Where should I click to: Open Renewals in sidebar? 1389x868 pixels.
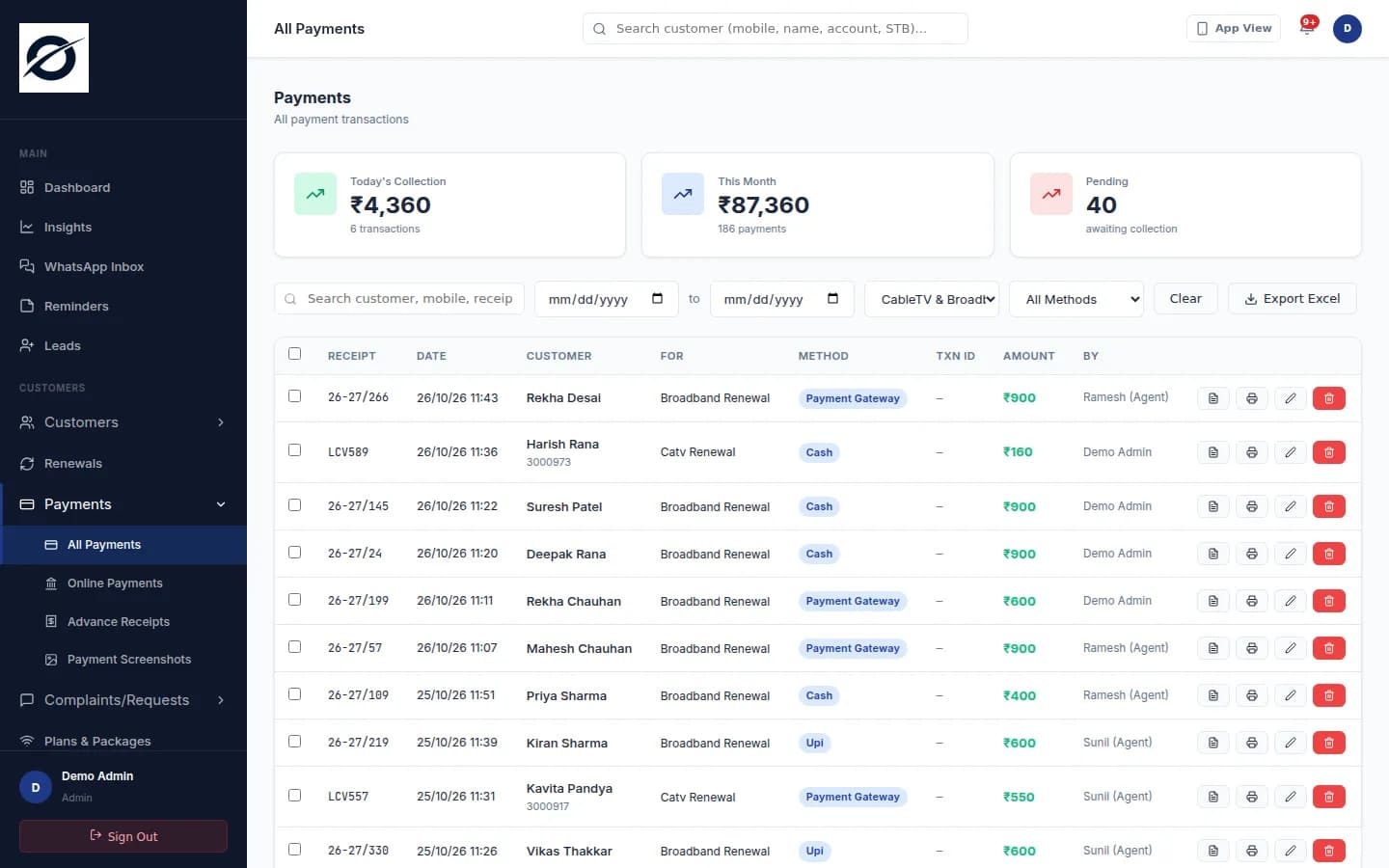[123, 463]
